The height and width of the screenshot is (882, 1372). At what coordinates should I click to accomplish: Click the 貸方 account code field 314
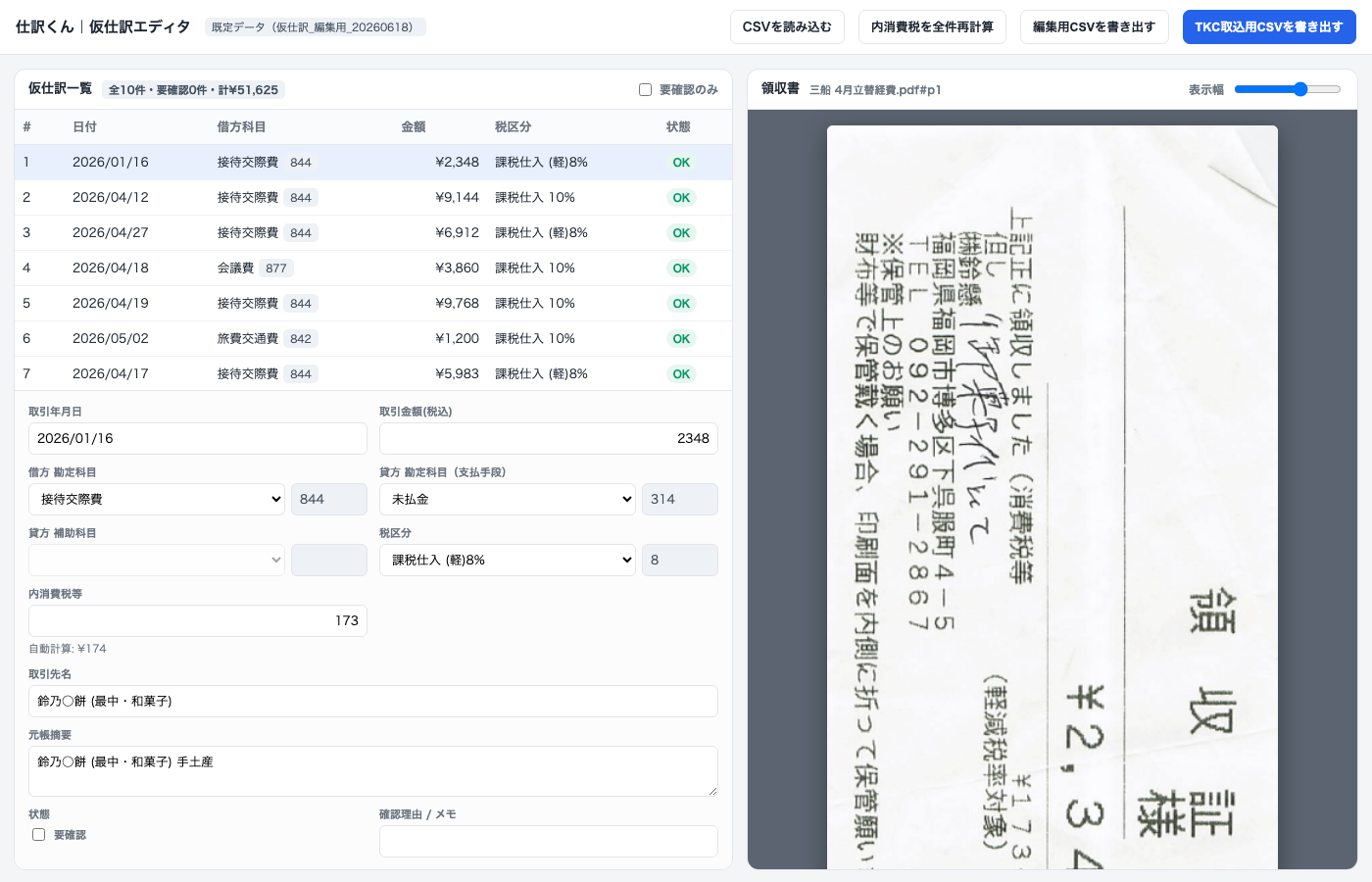(680, 499)
